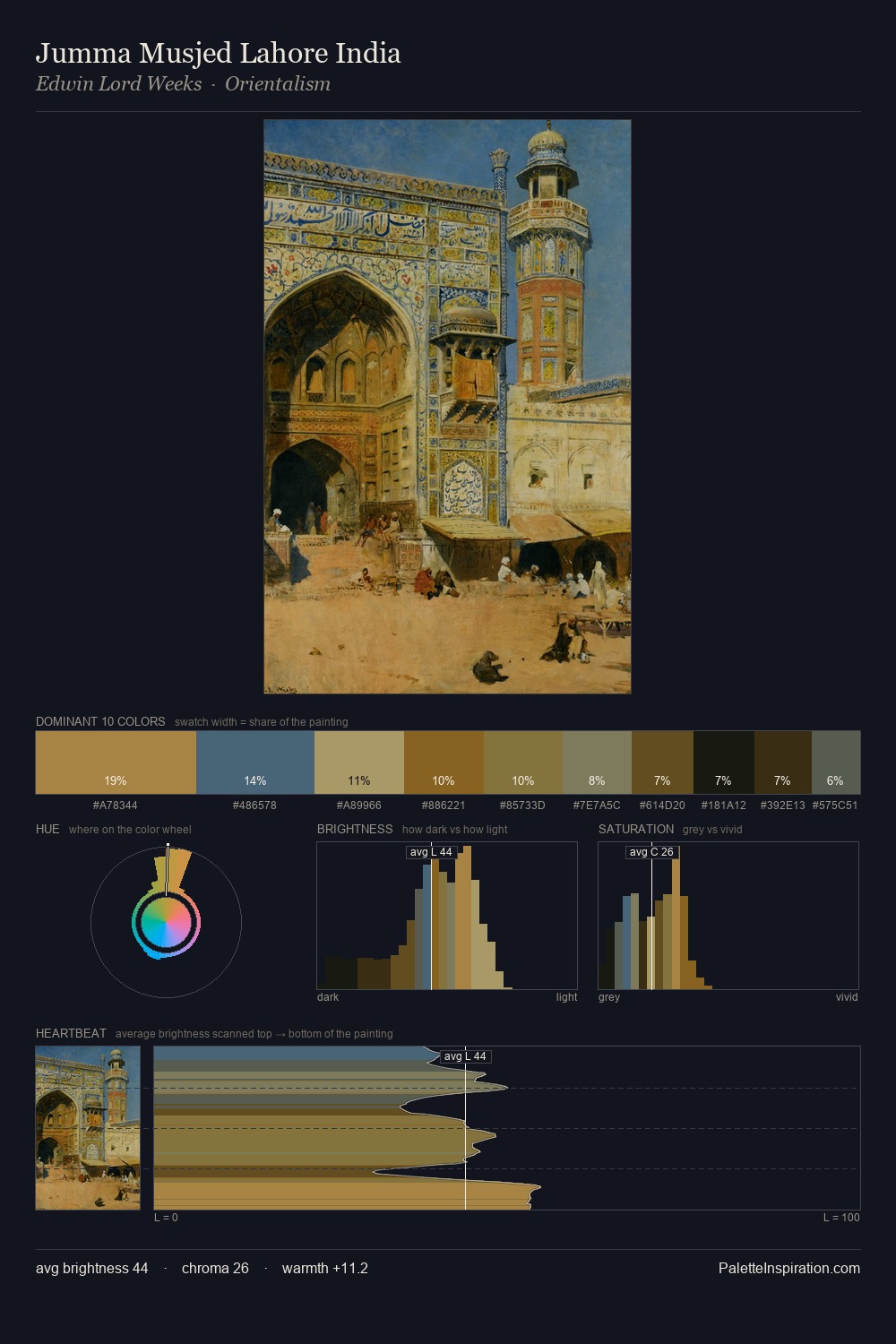This screenshot has width=896, height=1344.
Task: Click the grey 6% swatch #575C51
Action: click(x=836, y=762)
